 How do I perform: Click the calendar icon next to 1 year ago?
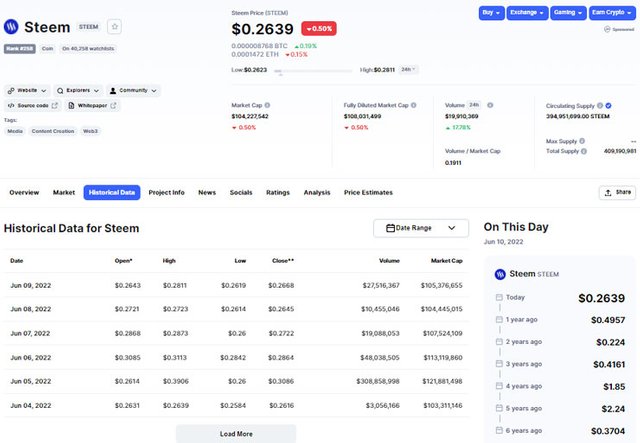click(499, 319)
